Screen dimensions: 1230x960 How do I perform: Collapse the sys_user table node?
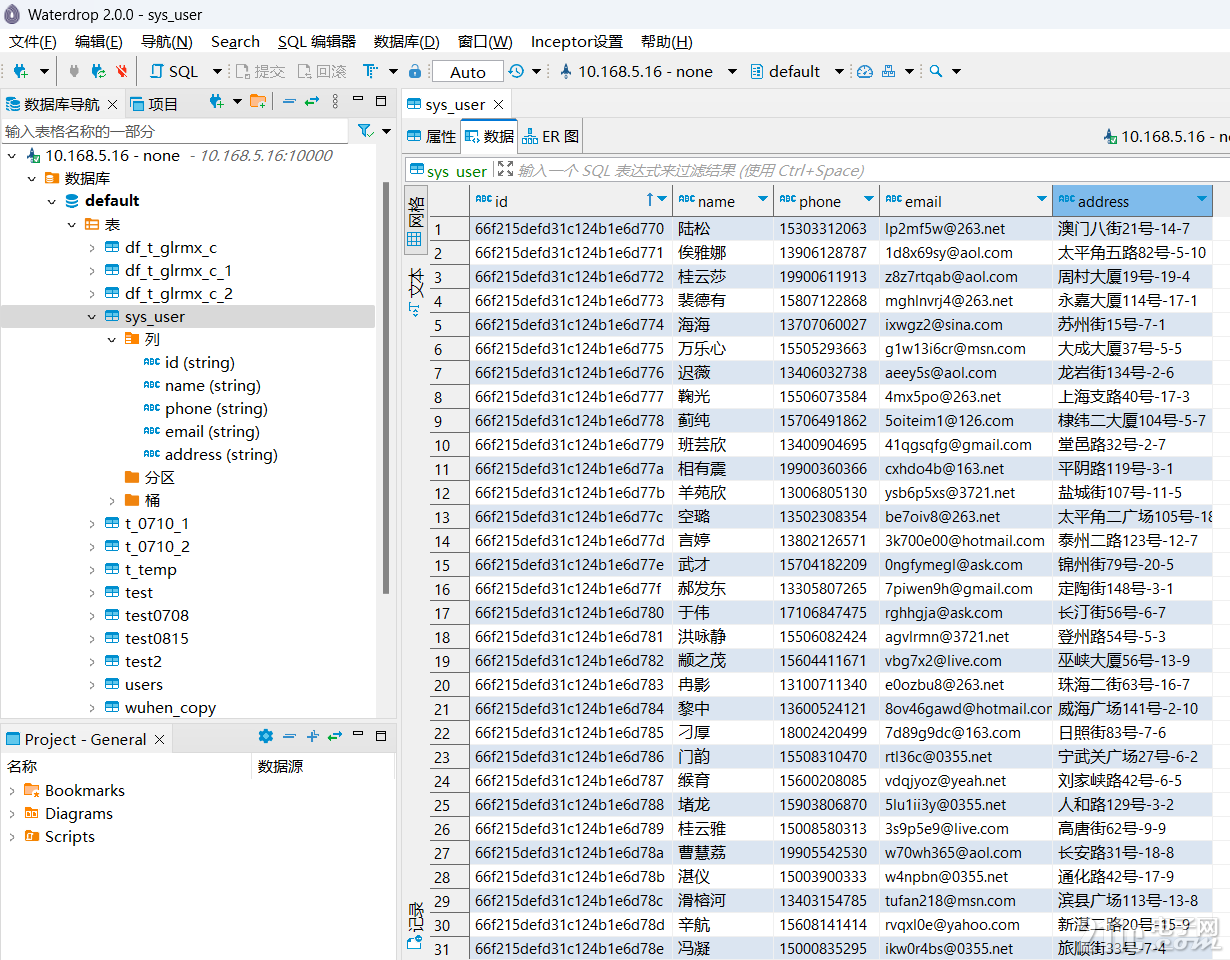click(92, 316)
